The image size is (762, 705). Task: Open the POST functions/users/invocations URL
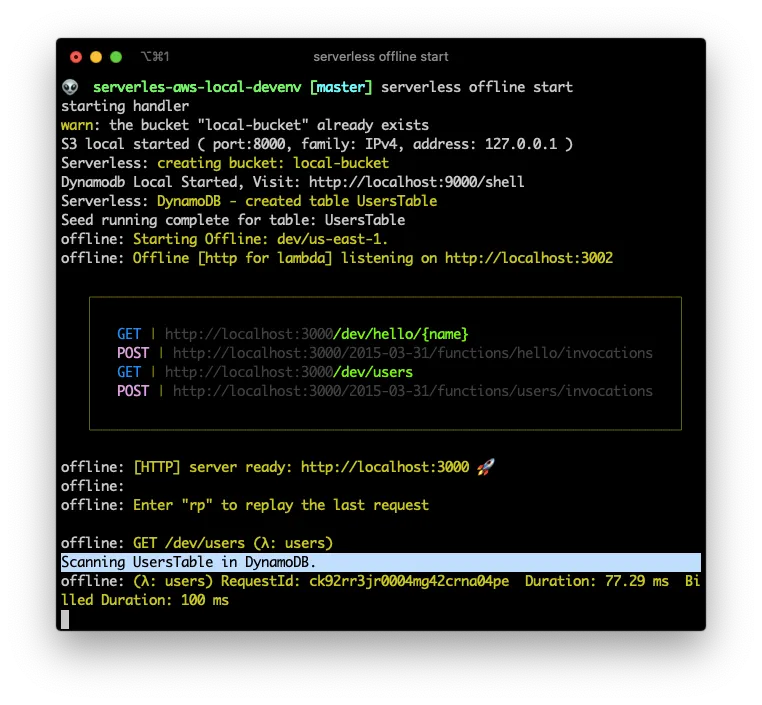click(x=413, y=391)
